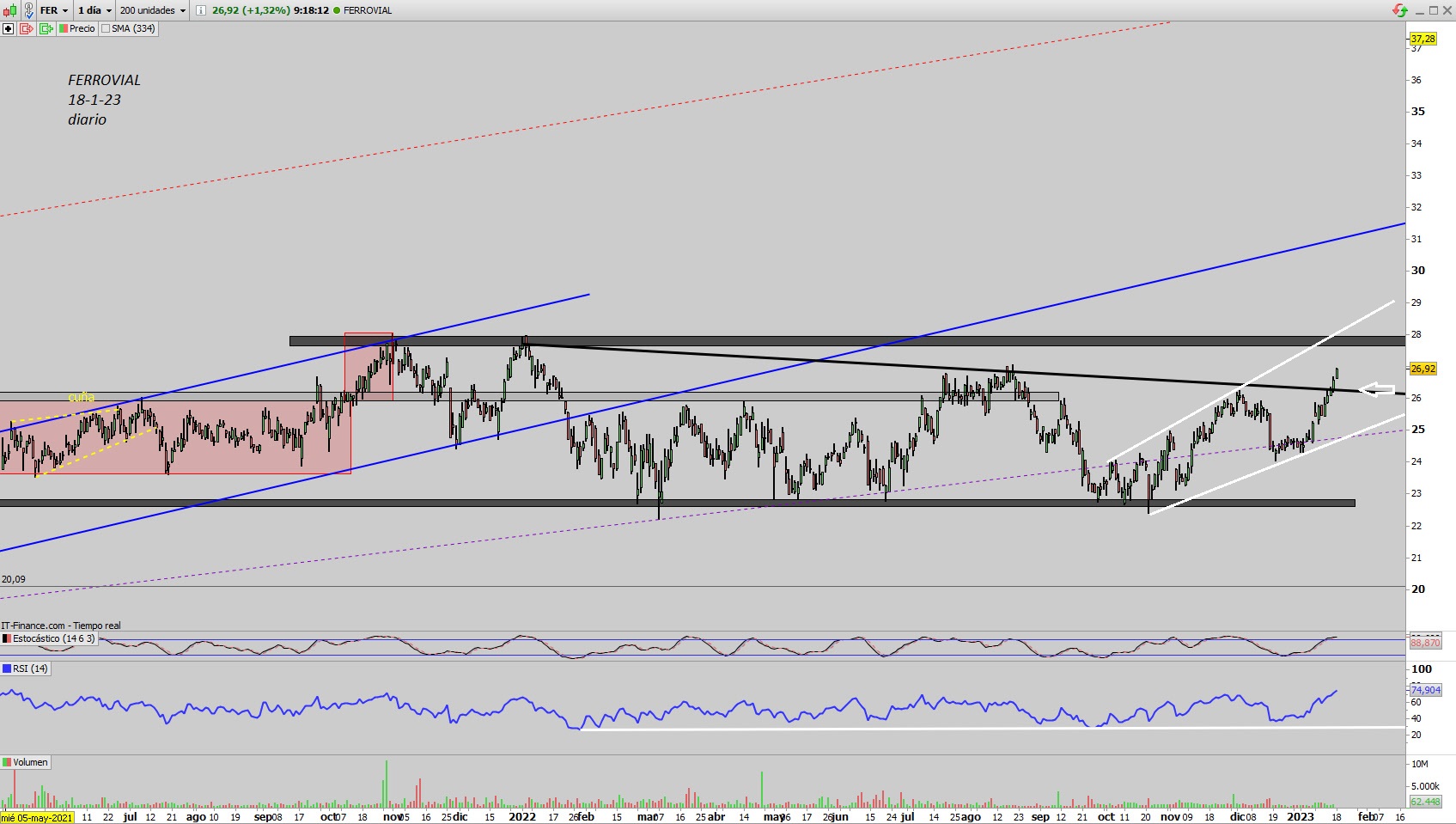Click the yellow 26,92 current price tag
The height and width of the screenshot is (824, 1456).
tap(1423, 369)
